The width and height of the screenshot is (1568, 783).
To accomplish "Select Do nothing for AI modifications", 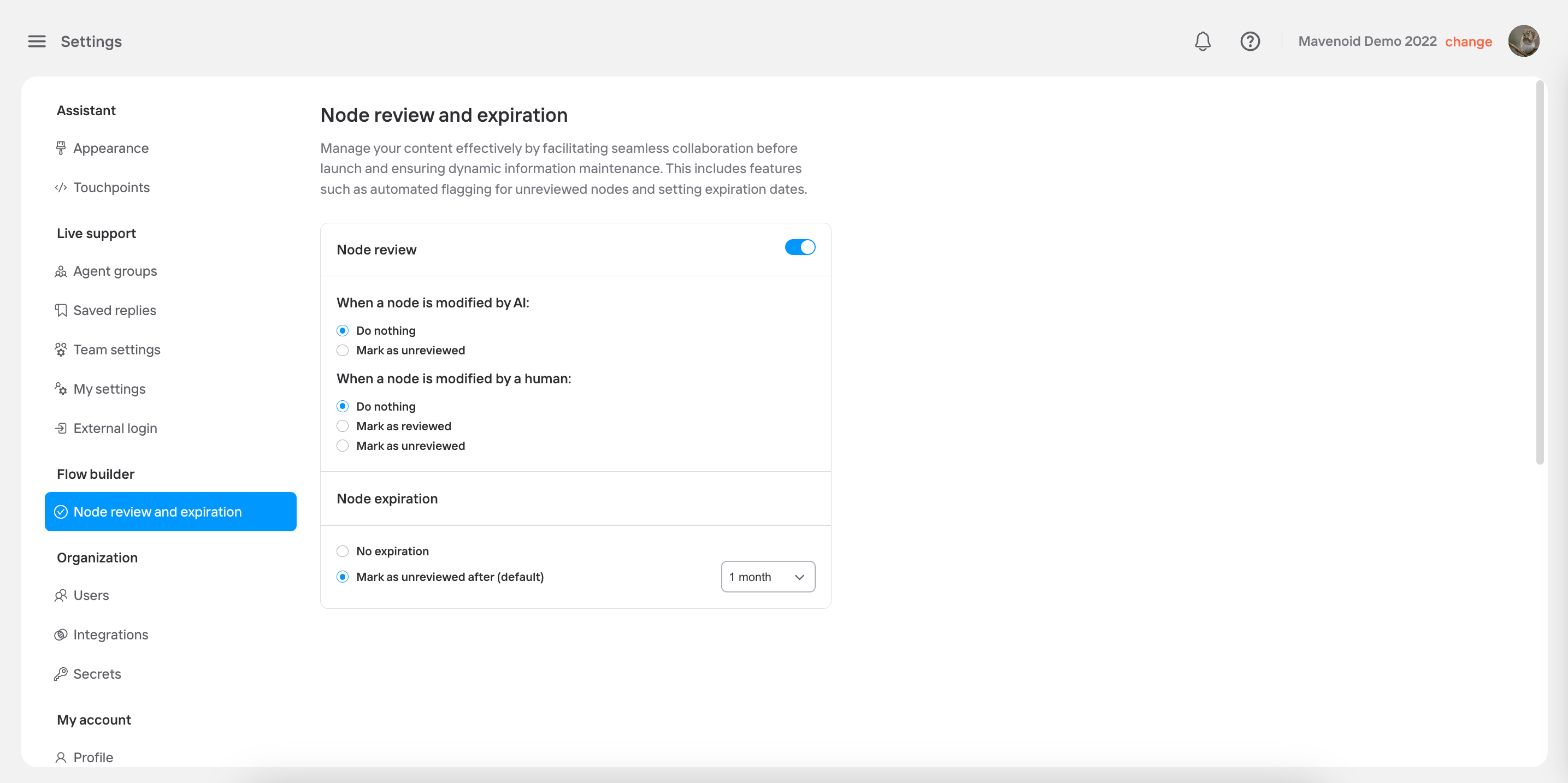I will tap(343, 330).
